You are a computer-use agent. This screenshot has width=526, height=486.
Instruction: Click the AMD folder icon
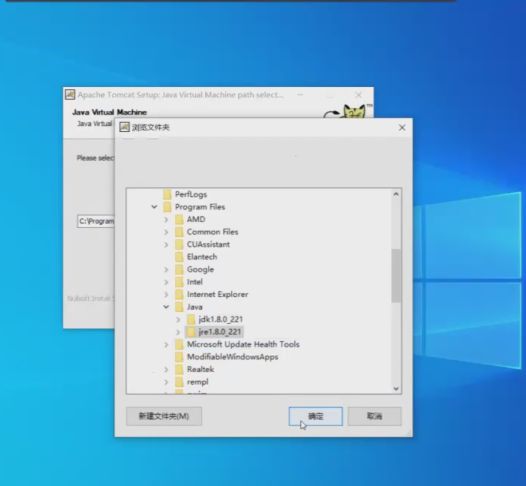point(179,219)
